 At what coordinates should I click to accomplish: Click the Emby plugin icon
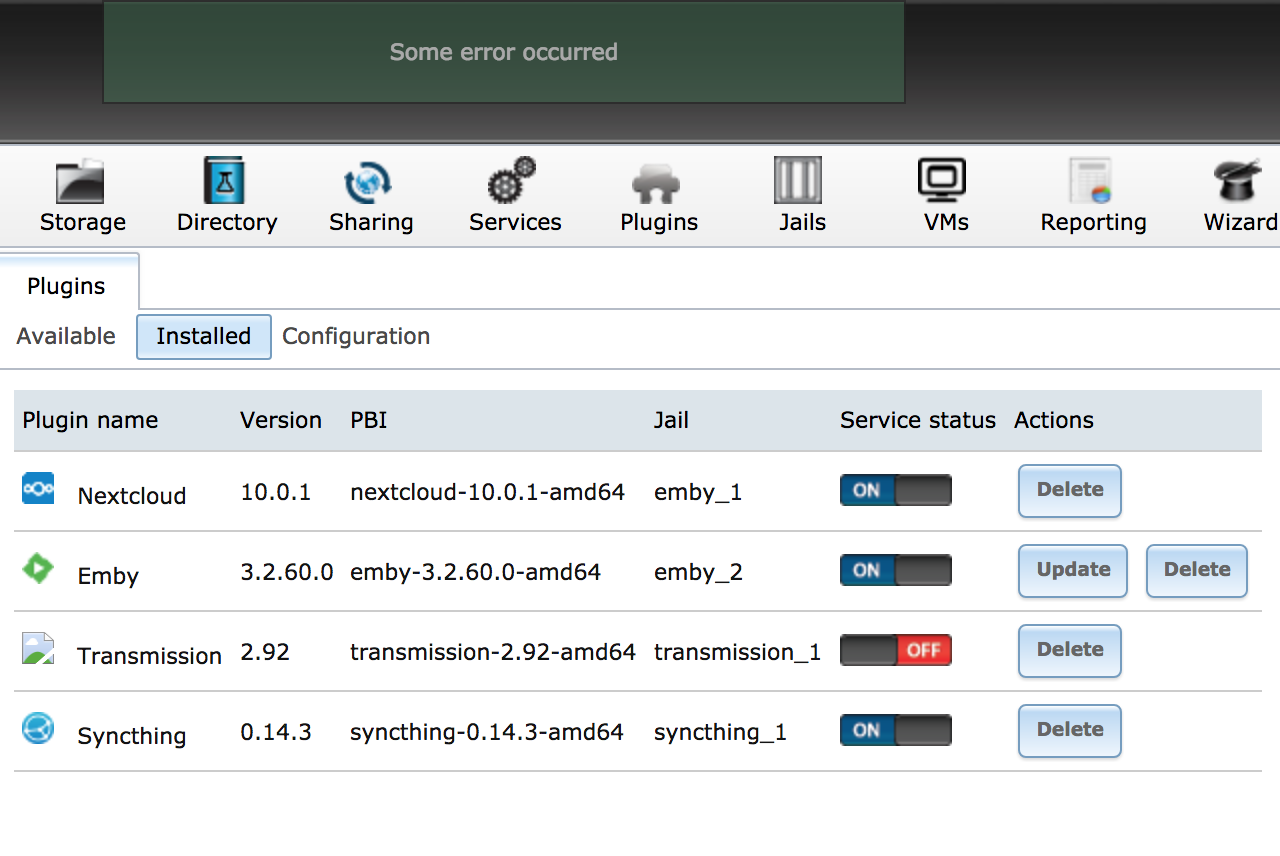38,568
